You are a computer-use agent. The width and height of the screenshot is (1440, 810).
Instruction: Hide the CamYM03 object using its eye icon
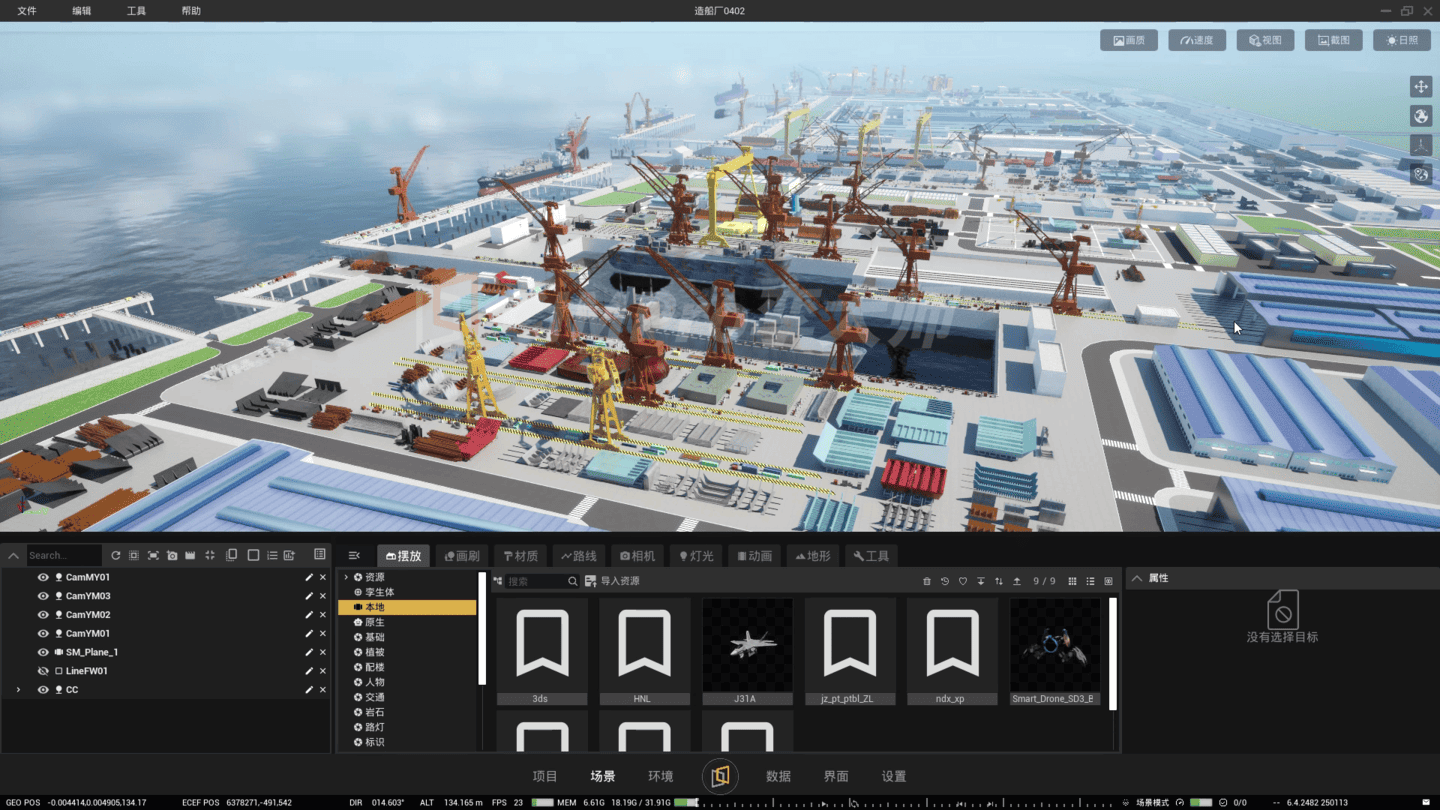tap(43, 596)
